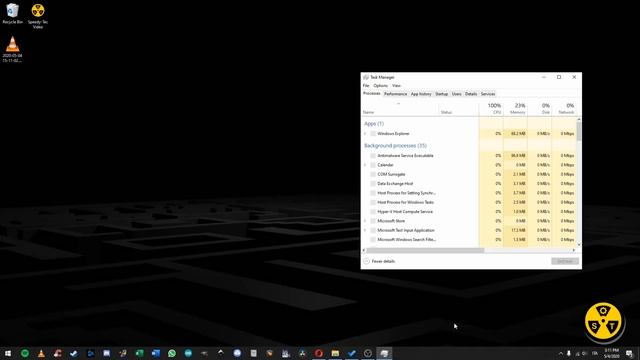Collapse Task Manager with Fewer details
This screenshot has height=360, width=640.
click(379, 261)
